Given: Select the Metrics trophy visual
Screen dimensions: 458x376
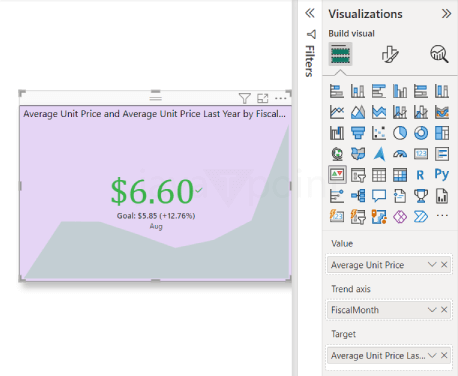Looking at the screenshot, I should click(421, 196).
